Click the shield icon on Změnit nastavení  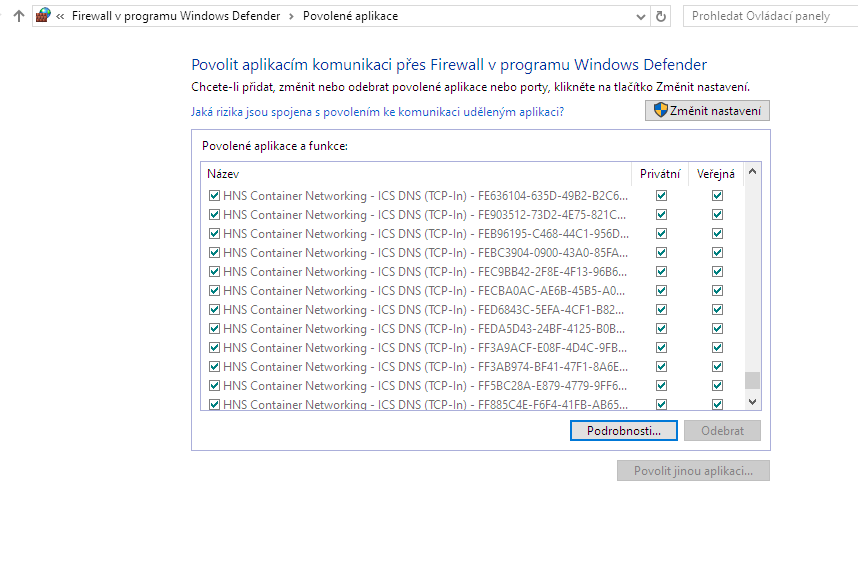(660, 110)
